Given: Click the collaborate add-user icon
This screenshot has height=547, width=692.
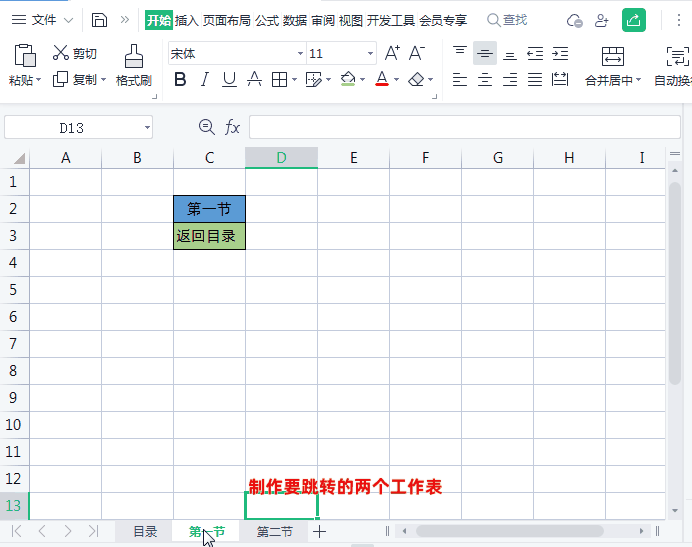Looking at the screenshot, I should (x=602, y=20).
